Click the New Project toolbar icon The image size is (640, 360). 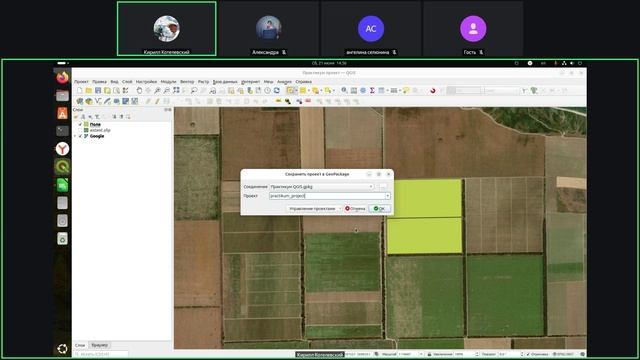coord(80,91)
